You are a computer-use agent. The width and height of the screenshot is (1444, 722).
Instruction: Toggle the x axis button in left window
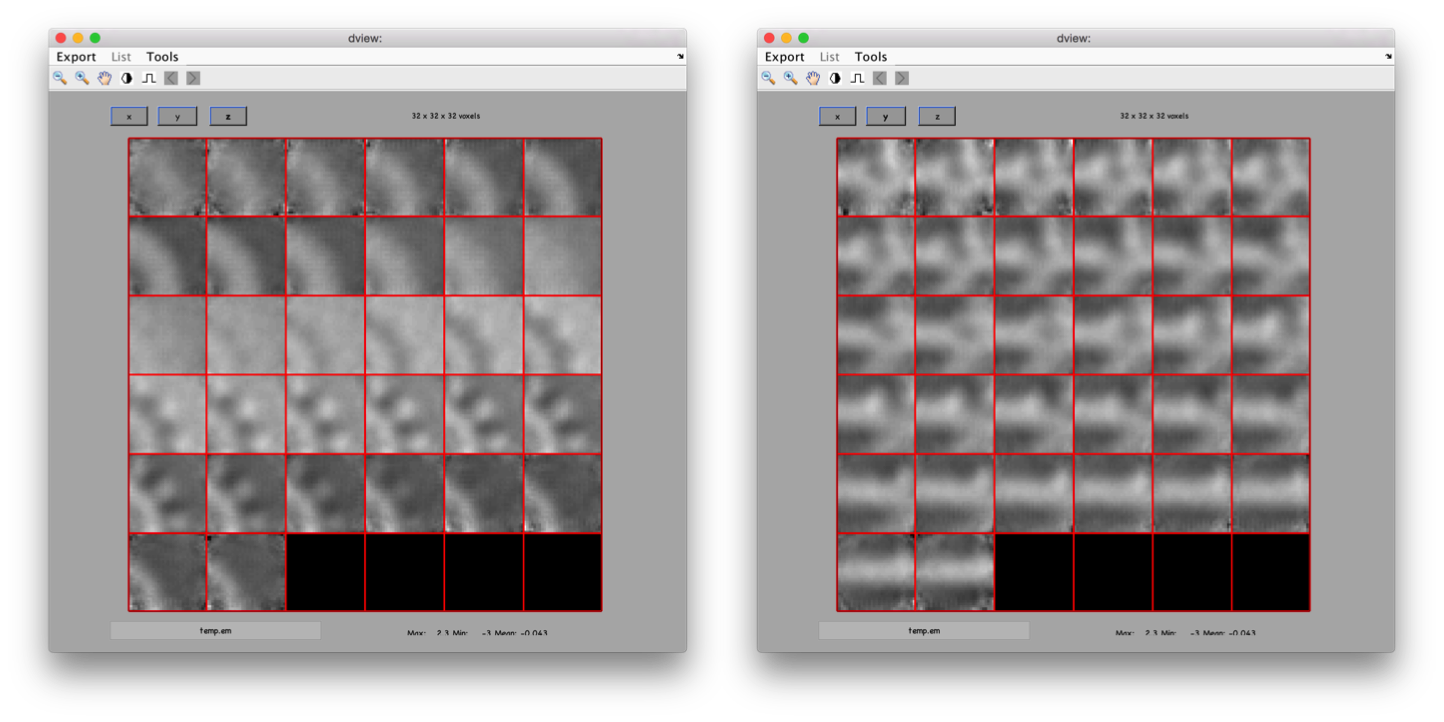point(129,116)
